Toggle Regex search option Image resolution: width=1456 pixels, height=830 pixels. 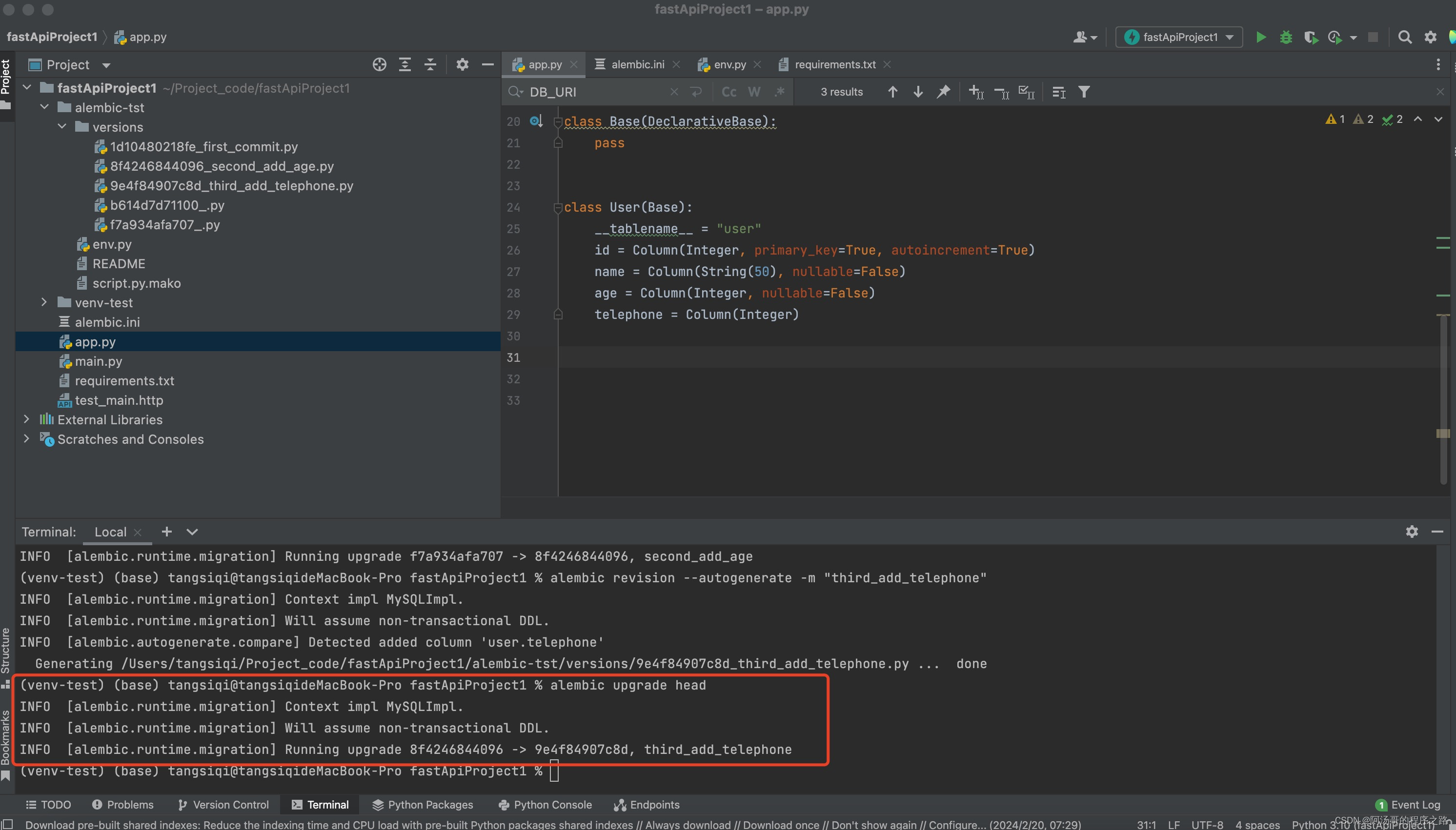click(779, 92)
